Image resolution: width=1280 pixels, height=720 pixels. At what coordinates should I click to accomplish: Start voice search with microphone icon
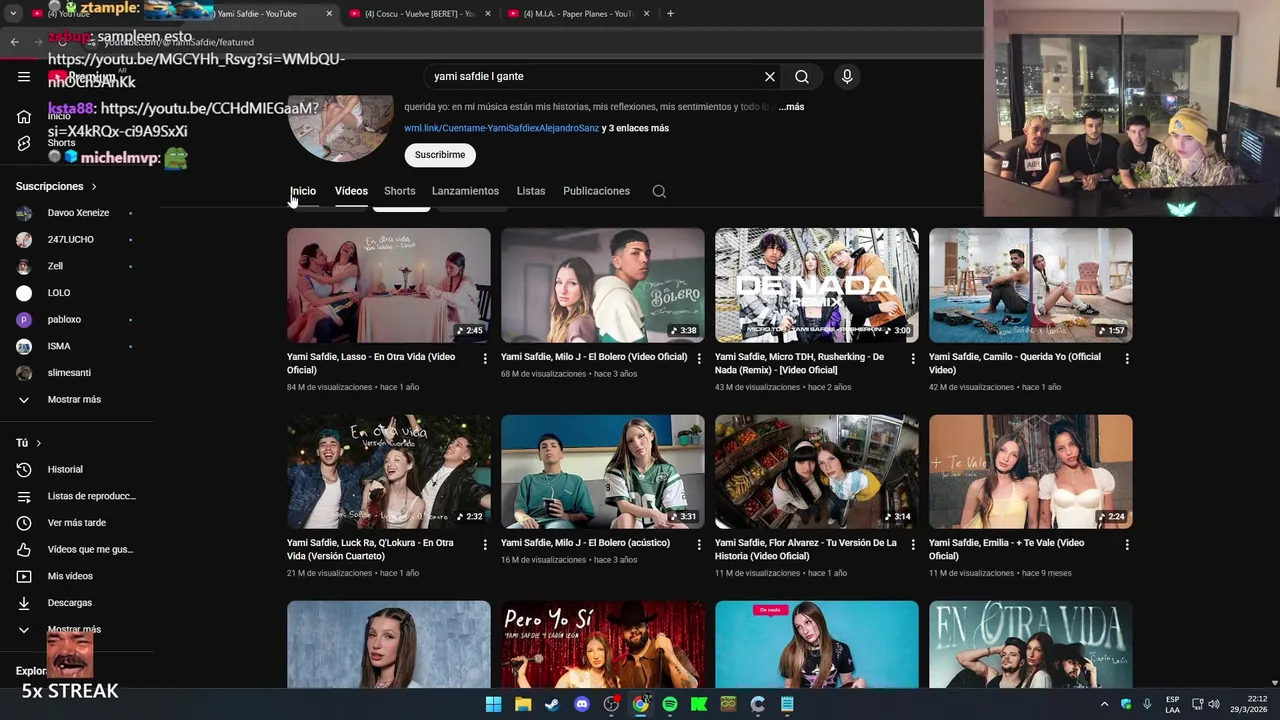tap(847, 76)
